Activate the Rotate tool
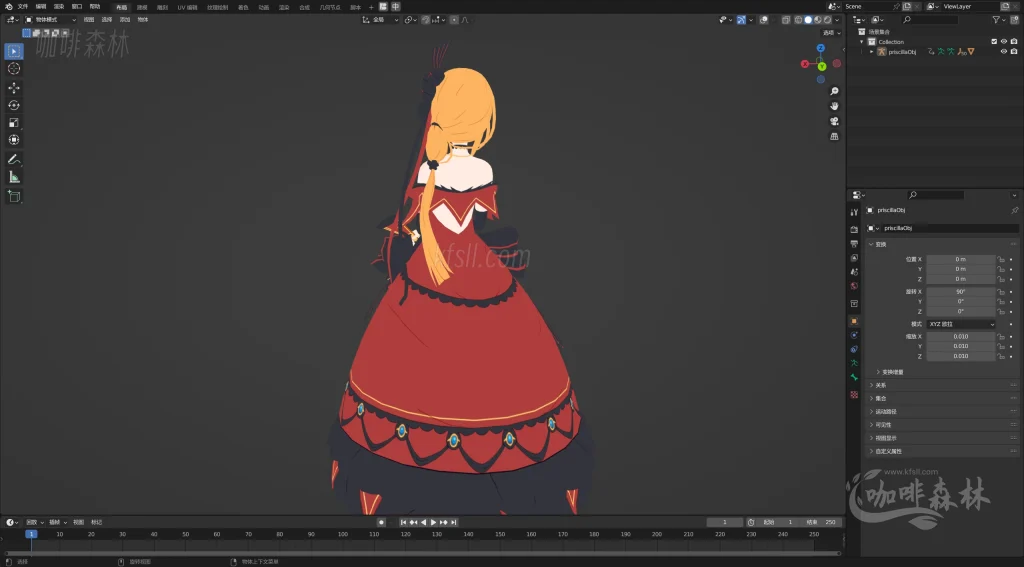The width and height of the screenshot is (1024, 567). 14,105
